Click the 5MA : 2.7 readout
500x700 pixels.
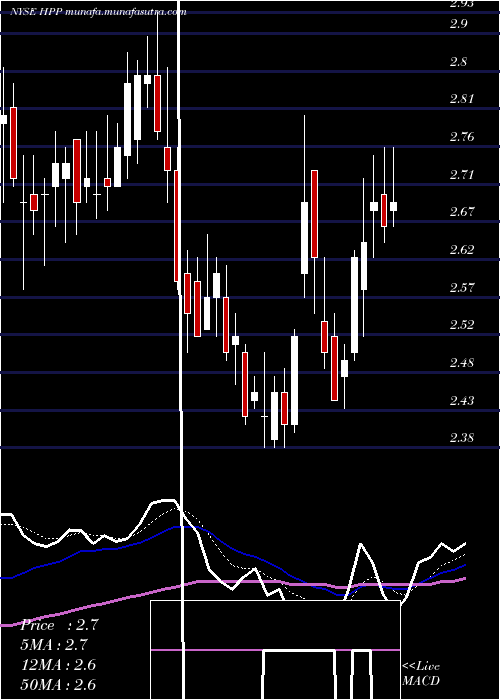(x=54, y=645)
